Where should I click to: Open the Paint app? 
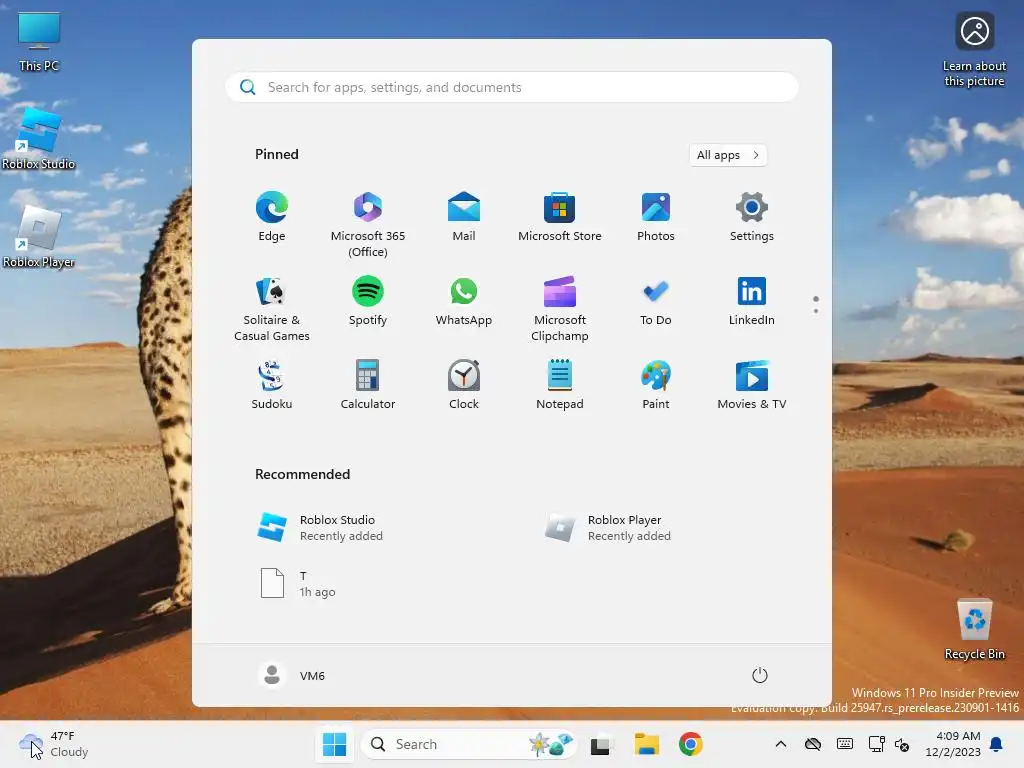tap(656, 386)
